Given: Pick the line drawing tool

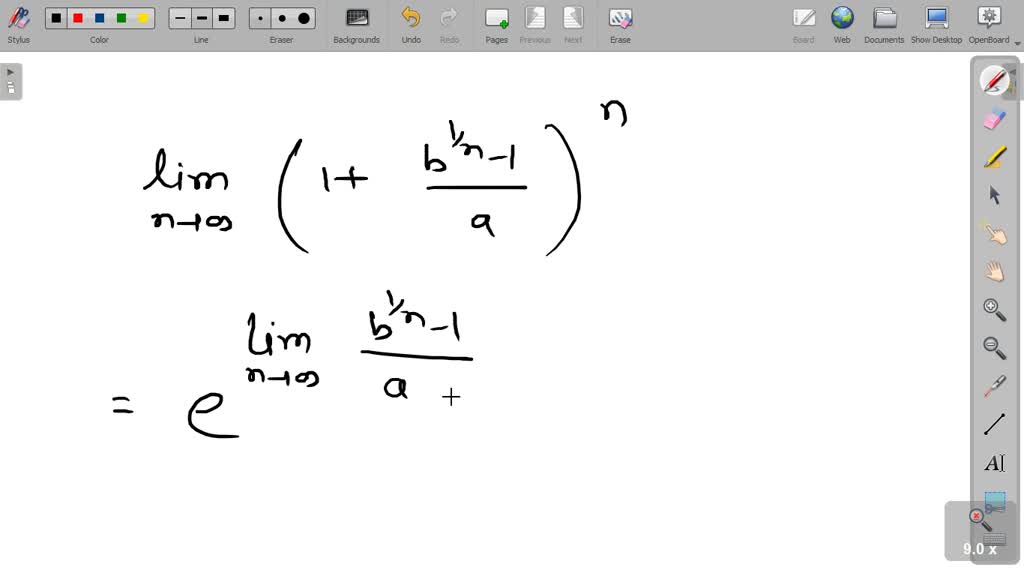Looking at the screenshot, I should point(995,424).
